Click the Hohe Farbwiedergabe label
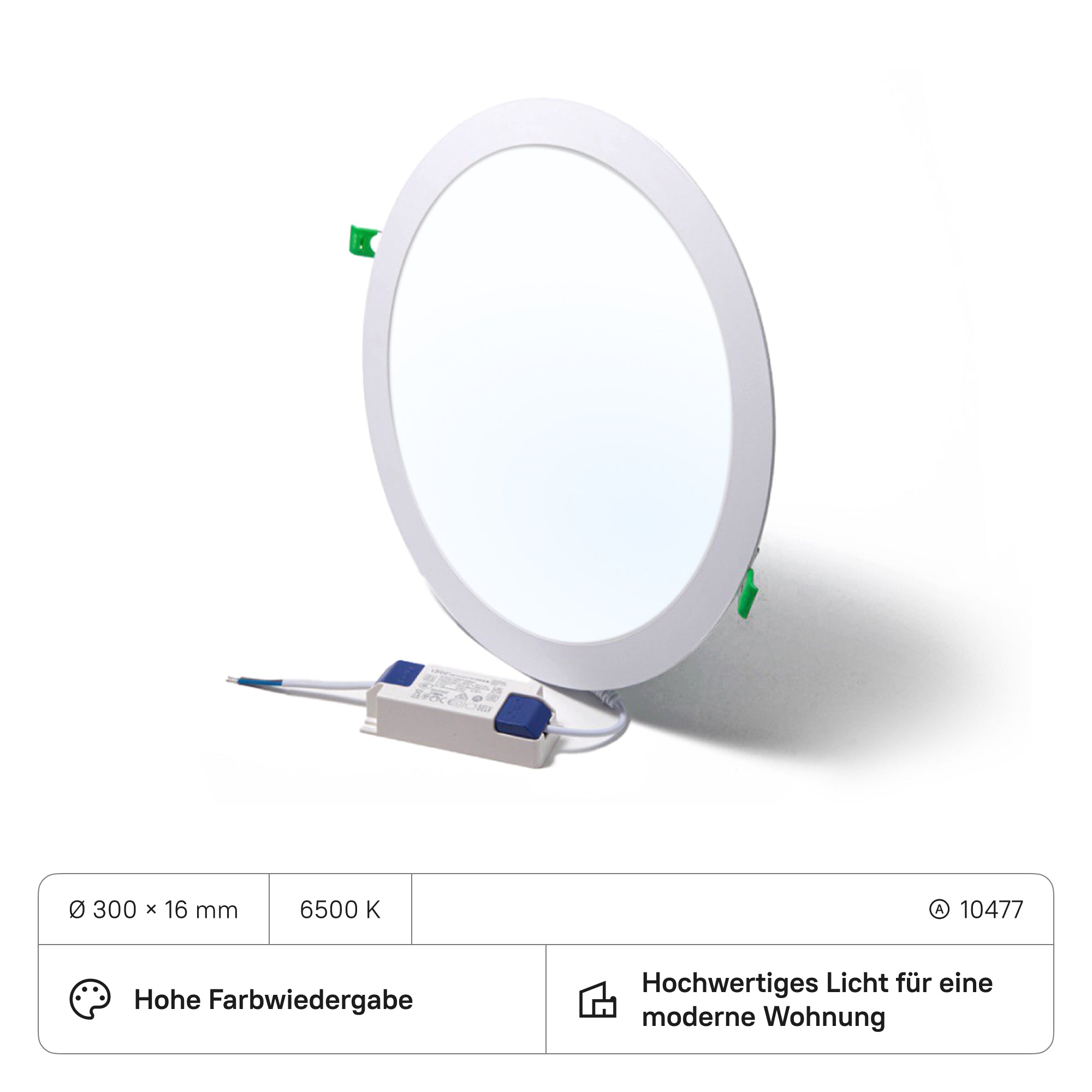Image resolution: width=1092 pixels, height=1092 pixels. click(274, 999)
